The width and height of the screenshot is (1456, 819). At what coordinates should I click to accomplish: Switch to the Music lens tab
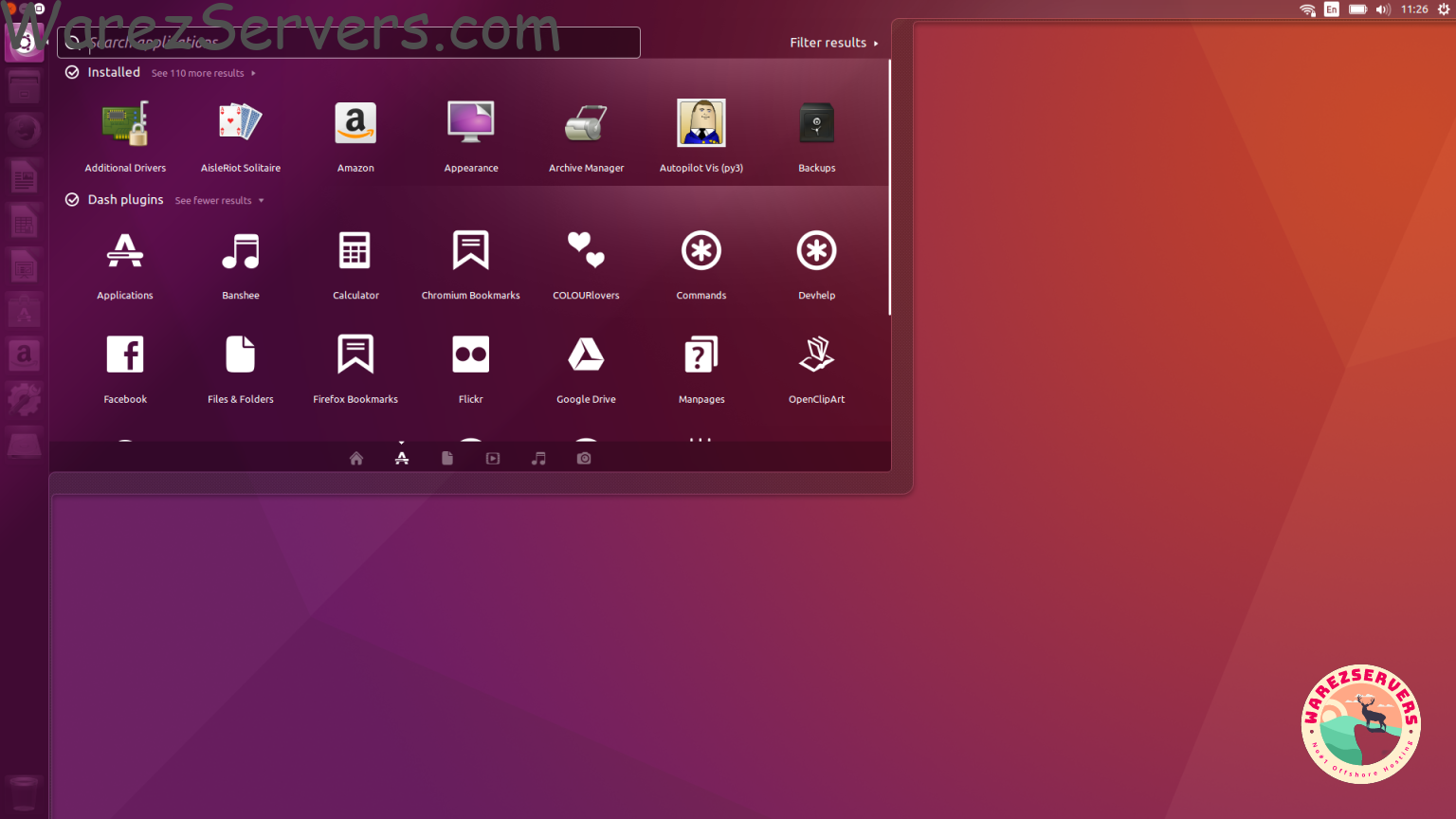(x=538, y=458)
